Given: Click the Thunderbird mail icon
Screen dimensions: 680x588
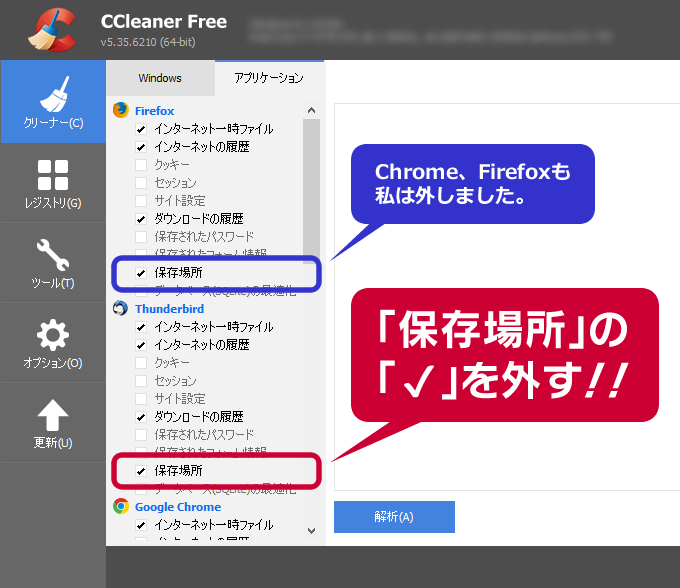Looking at the screenshot, I should pos(121,308).
